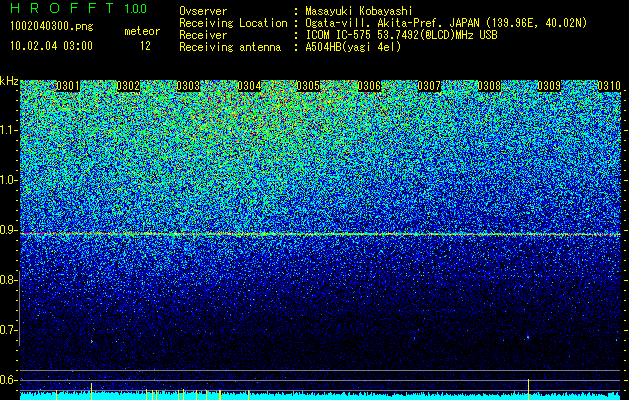
Task: Click the Receiver field label
Action: (203, 35)
